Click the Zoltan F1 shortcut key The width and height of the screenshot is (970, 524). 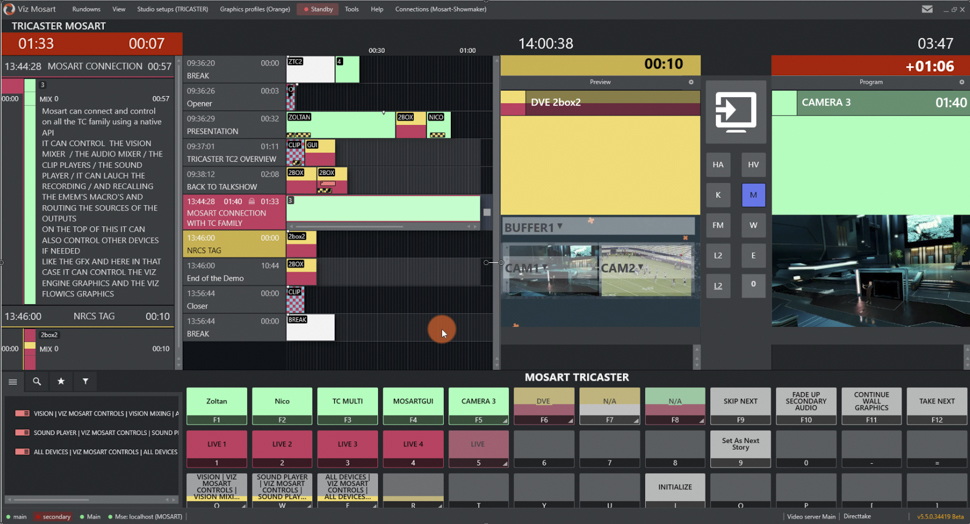[217, 406]
